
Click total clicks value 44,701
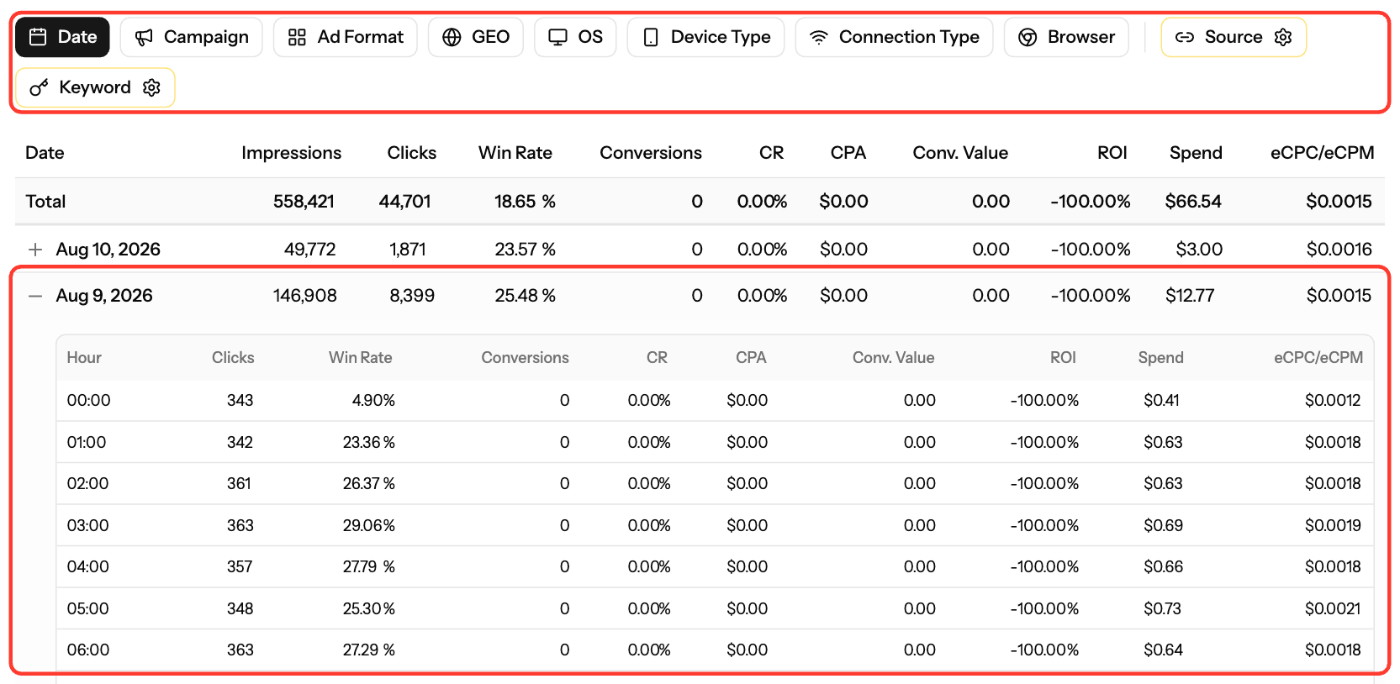coord(405,201)
